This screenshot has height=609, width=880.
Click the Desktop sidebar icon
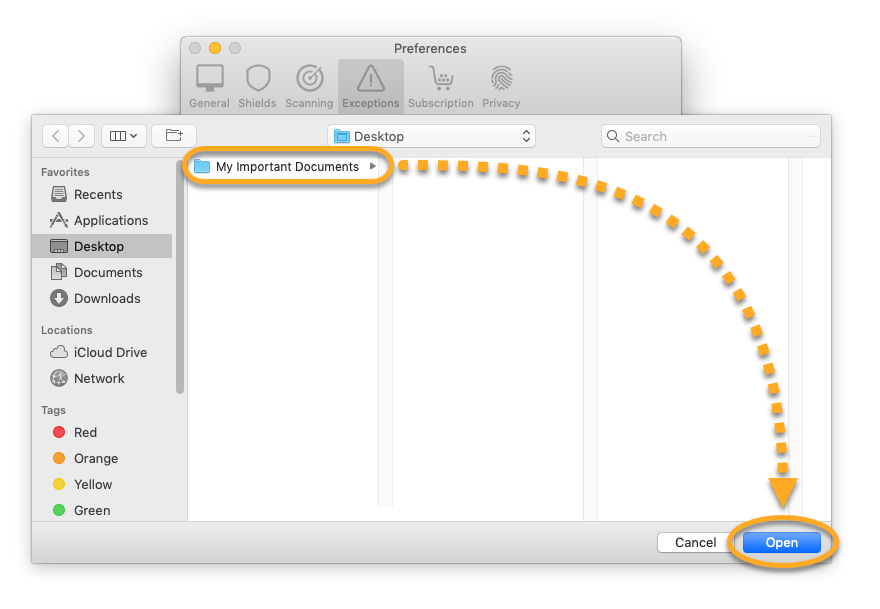59,246
